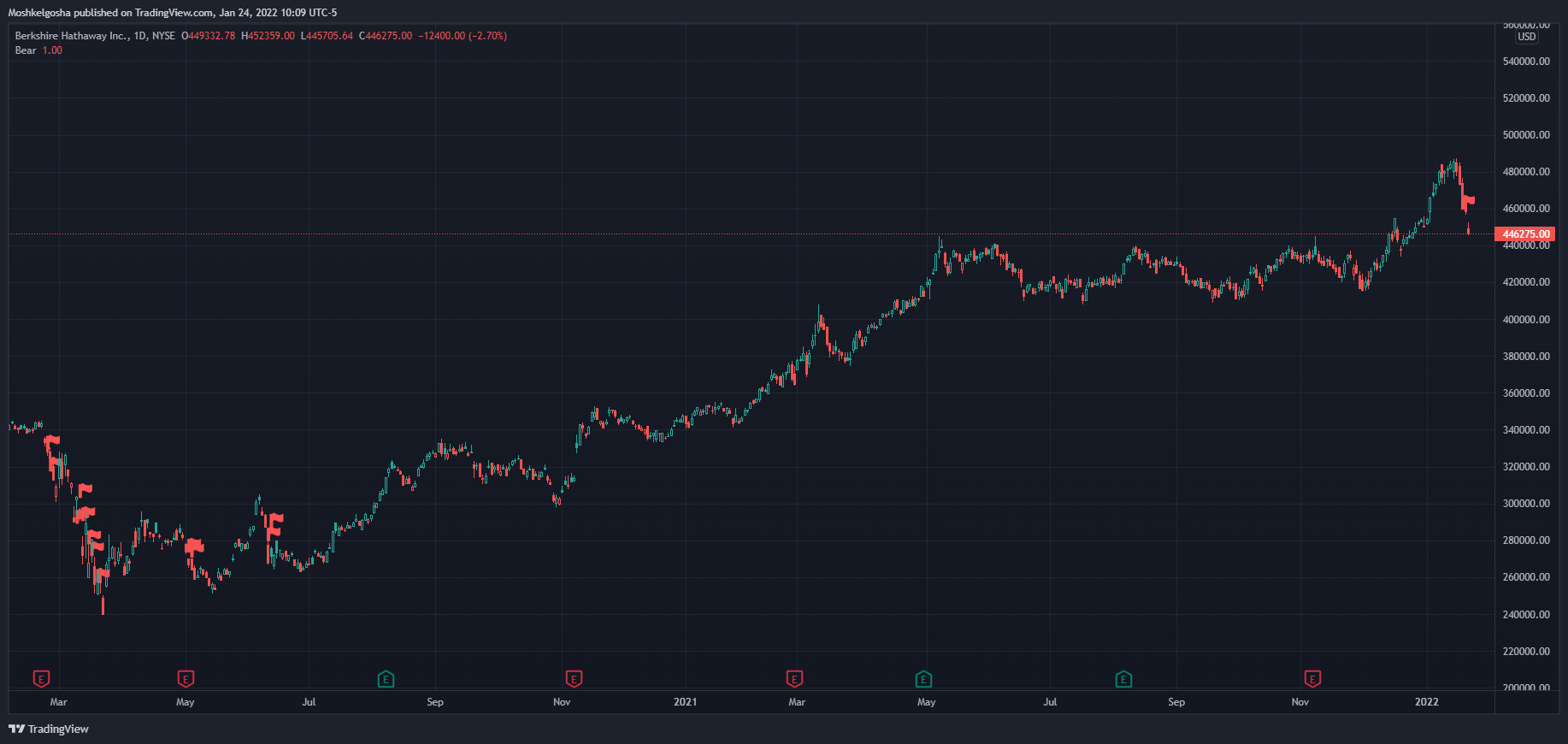Click the close value C446275.00
1568x744 pixels.
(386, 36)
